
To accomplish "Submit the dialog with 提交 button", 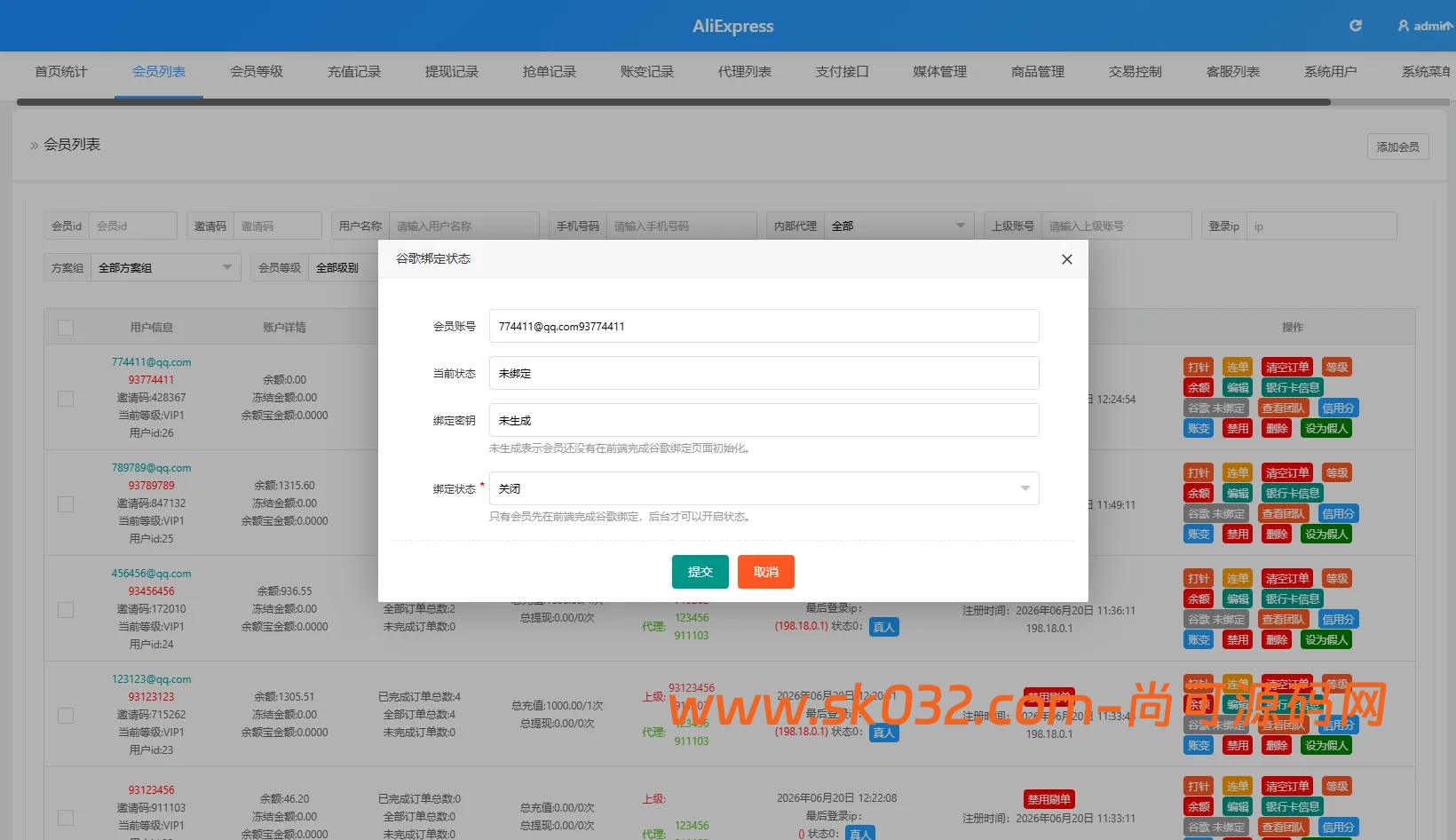I will [700, 572].
